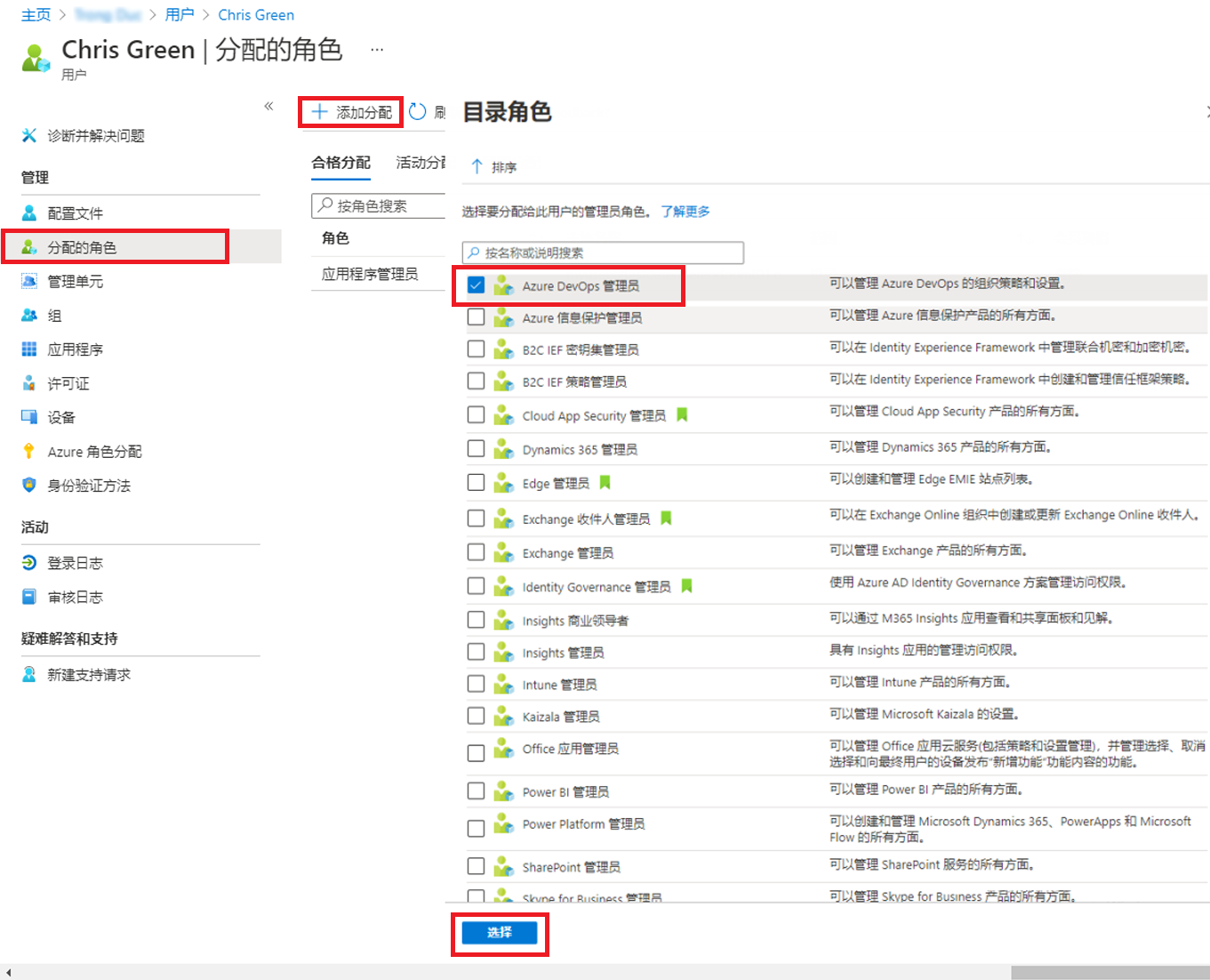The image size is (1210, 980).
Task: Open the ellipsis more options menu in header
Action: click(x=377, y=50)
